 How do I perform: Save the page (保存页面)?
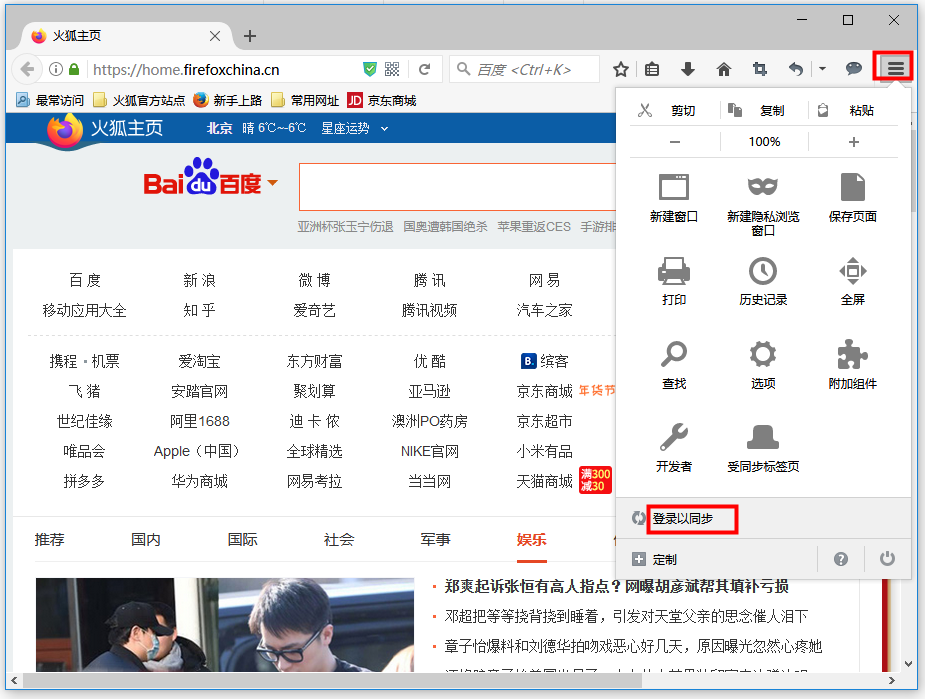coord(852,198)
